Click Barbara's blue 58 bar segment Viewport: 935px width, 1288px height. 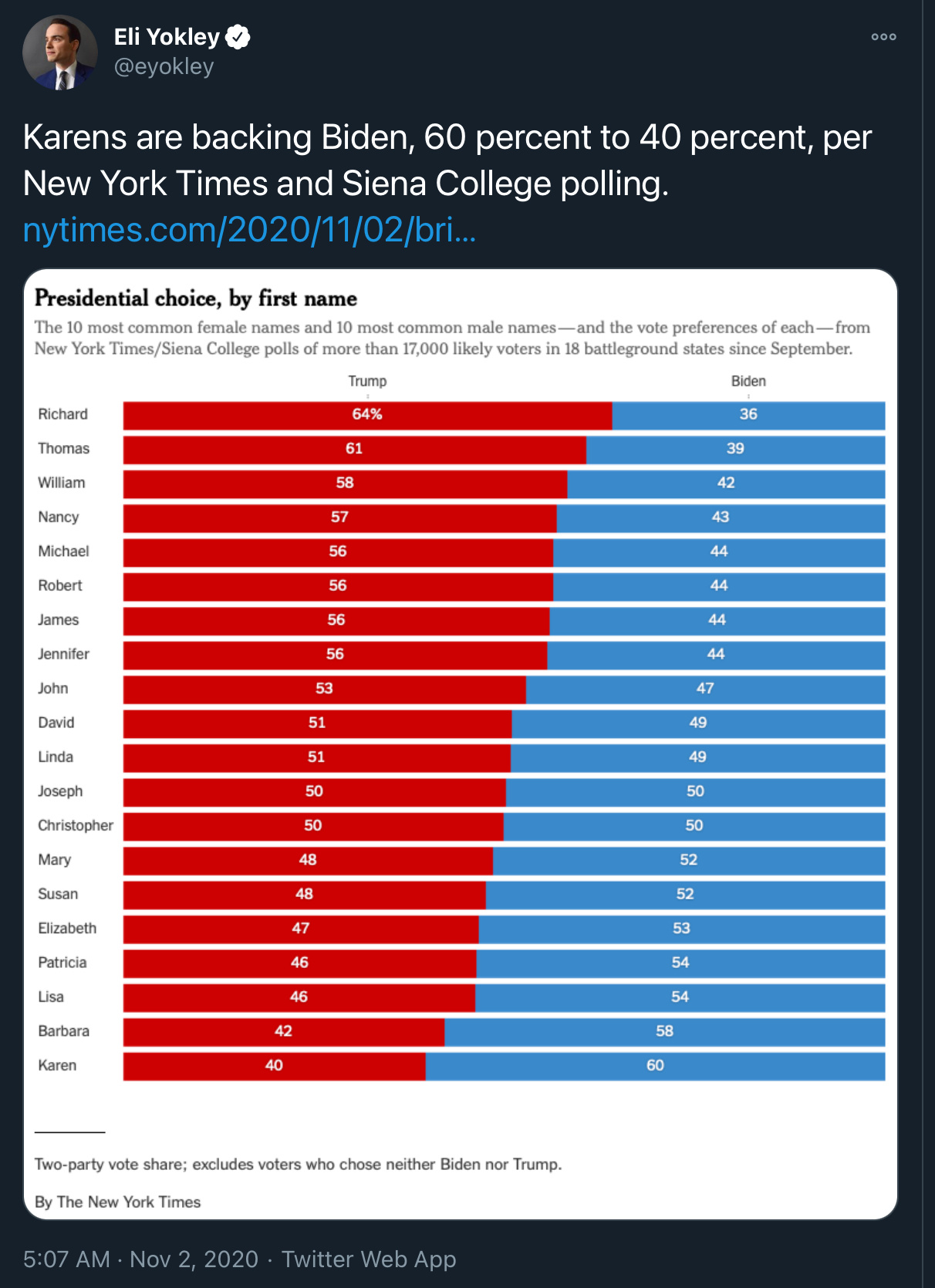(664, 1032)
